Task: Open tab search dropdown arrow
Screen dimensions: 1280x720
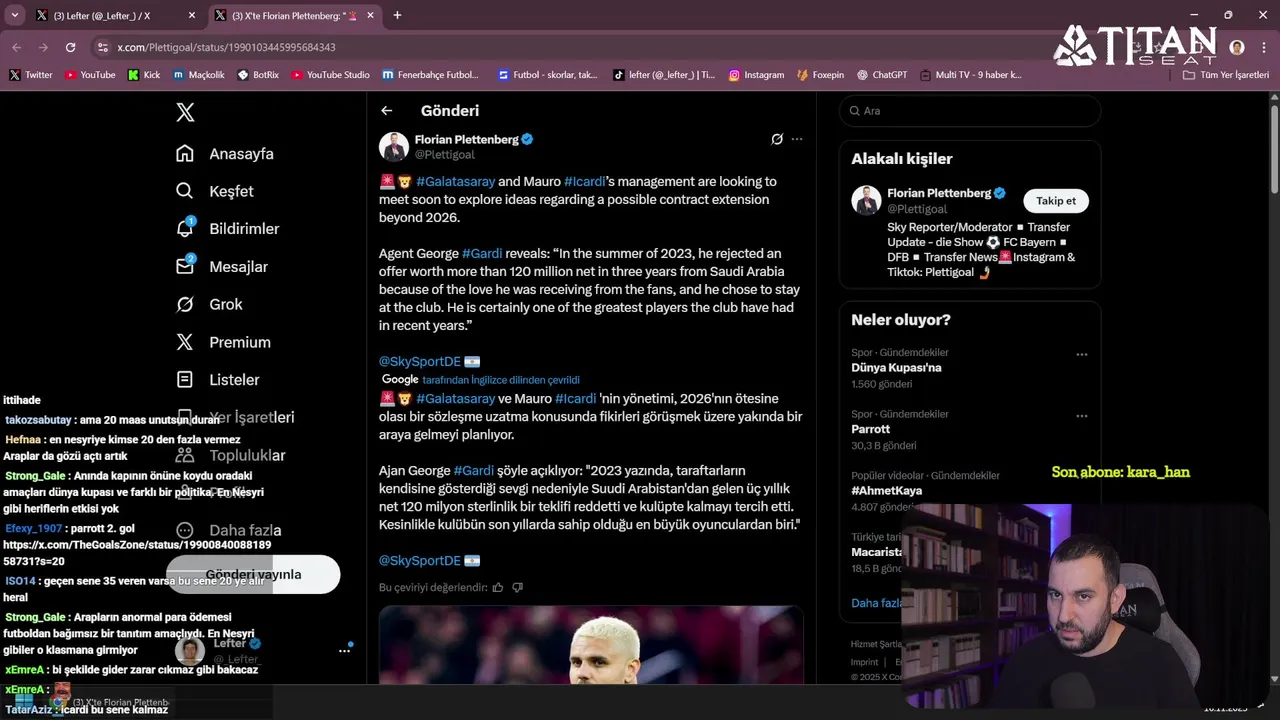Action: click(14, 15)
